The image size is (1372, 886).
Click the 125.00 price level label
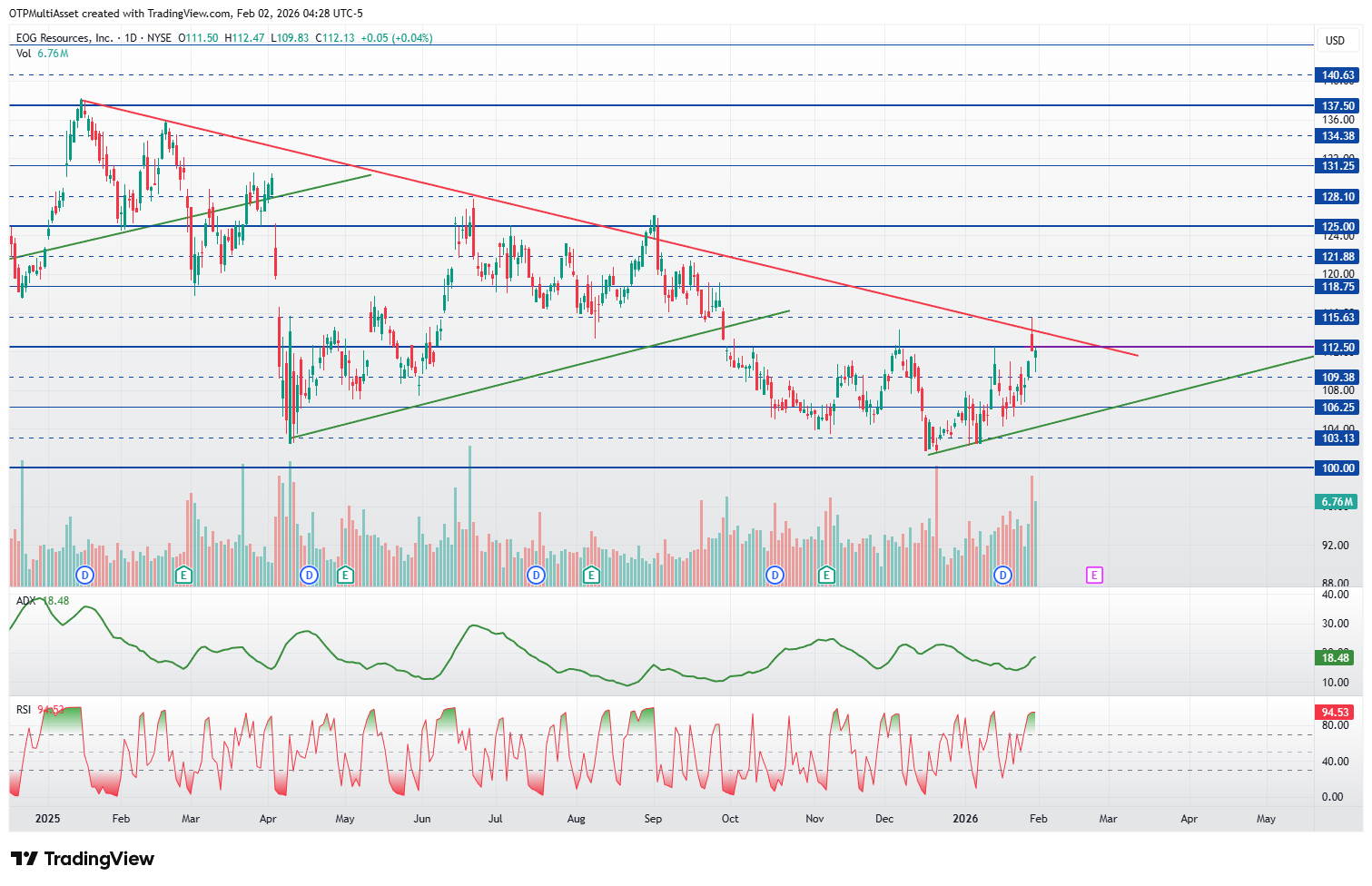pyautogui.click(x=1338, y=226)
